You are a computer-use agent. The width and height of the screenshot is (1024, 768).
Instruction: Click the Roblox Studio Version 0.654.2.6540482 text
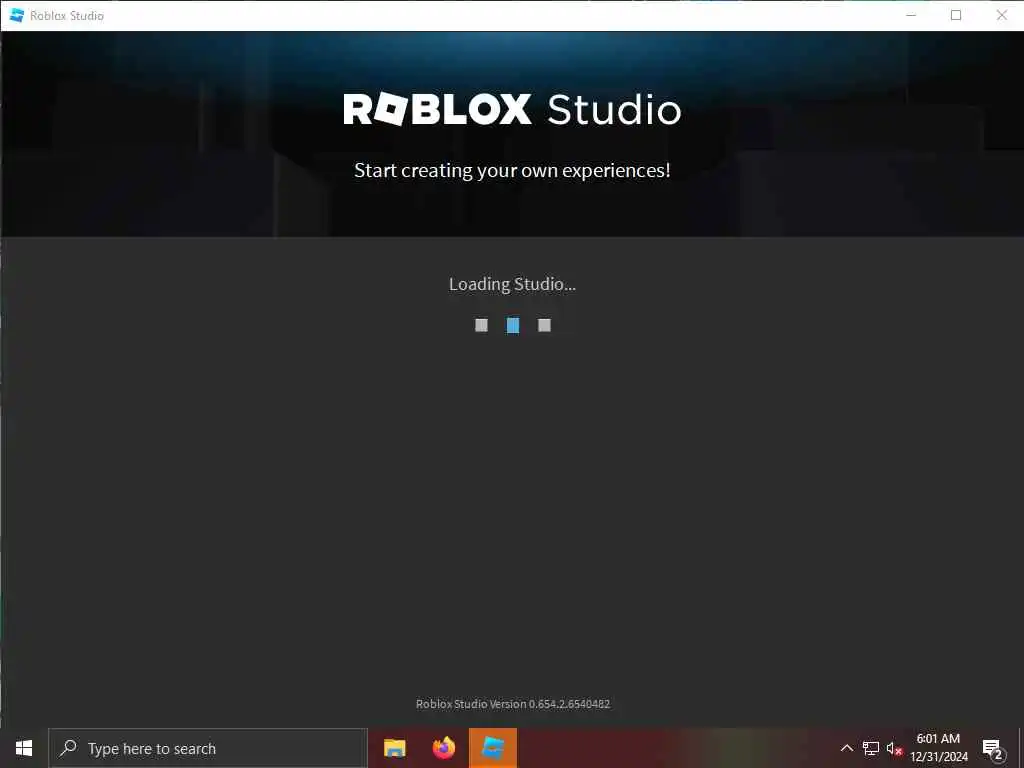tap(513, 704)
